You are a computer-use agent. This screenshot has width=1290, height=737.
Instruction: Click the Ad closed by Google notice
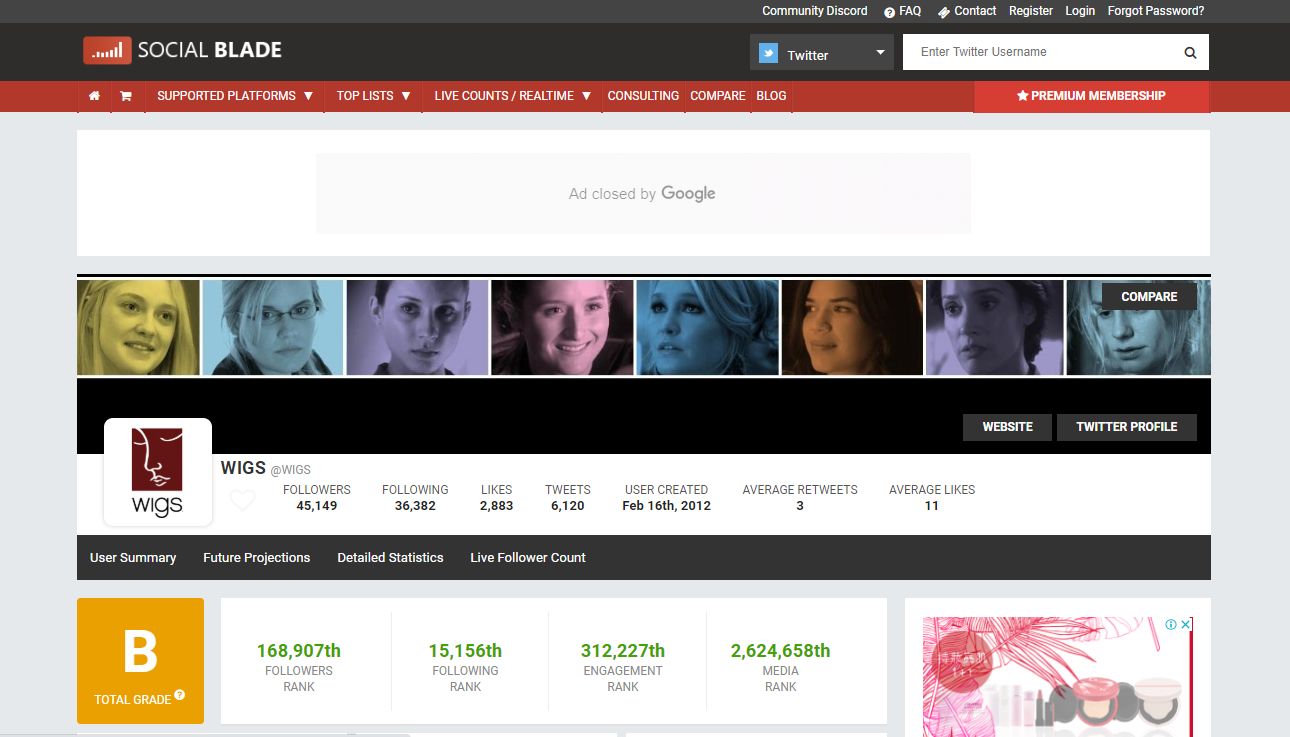point(642,194)
